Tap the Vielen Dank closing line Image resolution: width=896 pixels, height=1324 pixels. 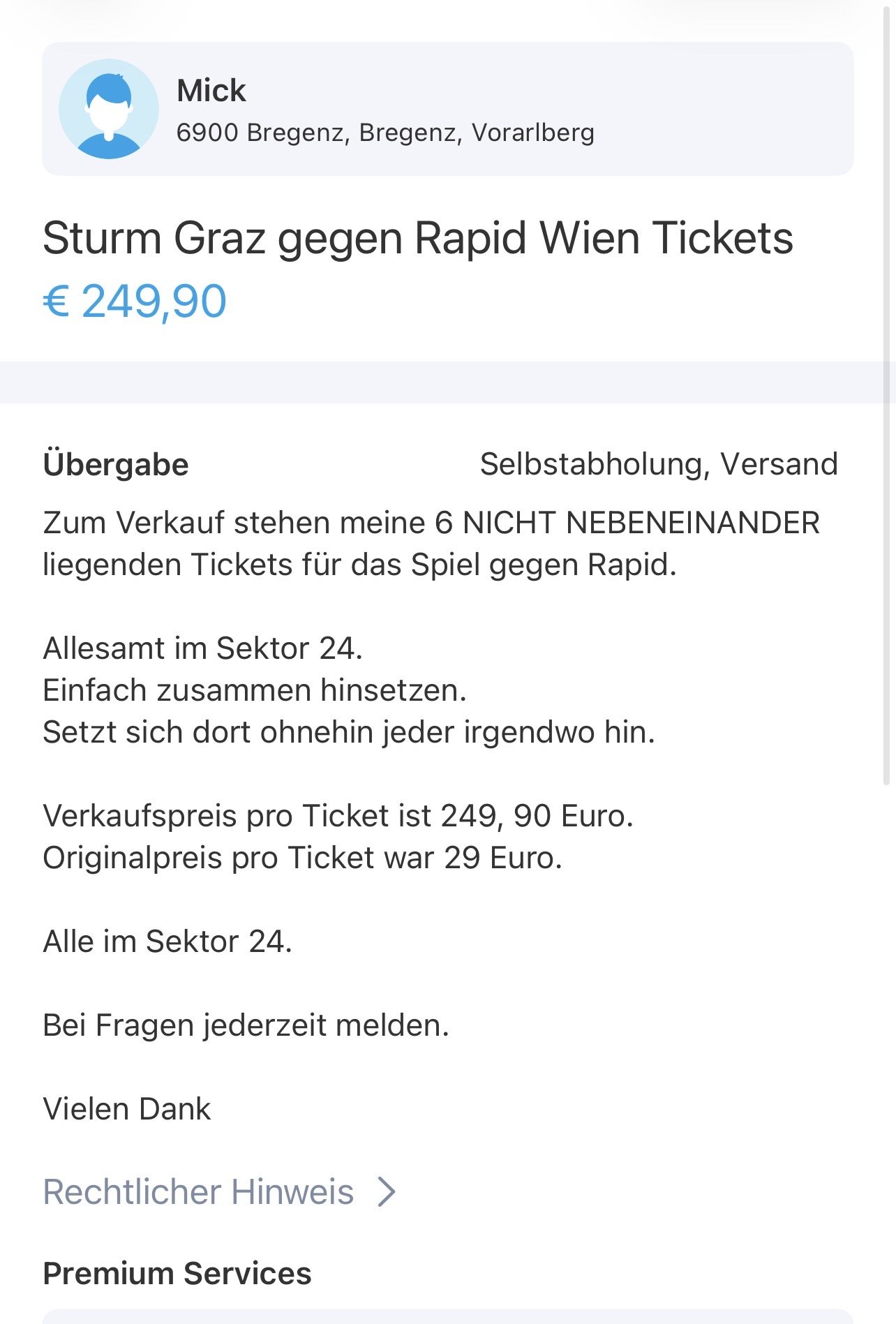pos(127,1109)
